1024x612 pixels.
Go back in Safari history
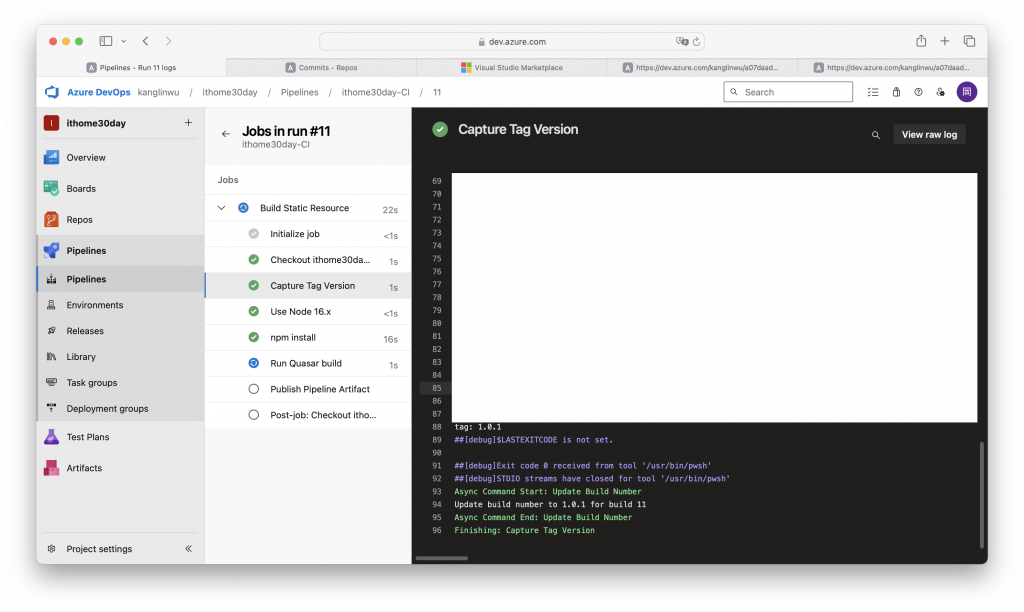tap(146, 41)
